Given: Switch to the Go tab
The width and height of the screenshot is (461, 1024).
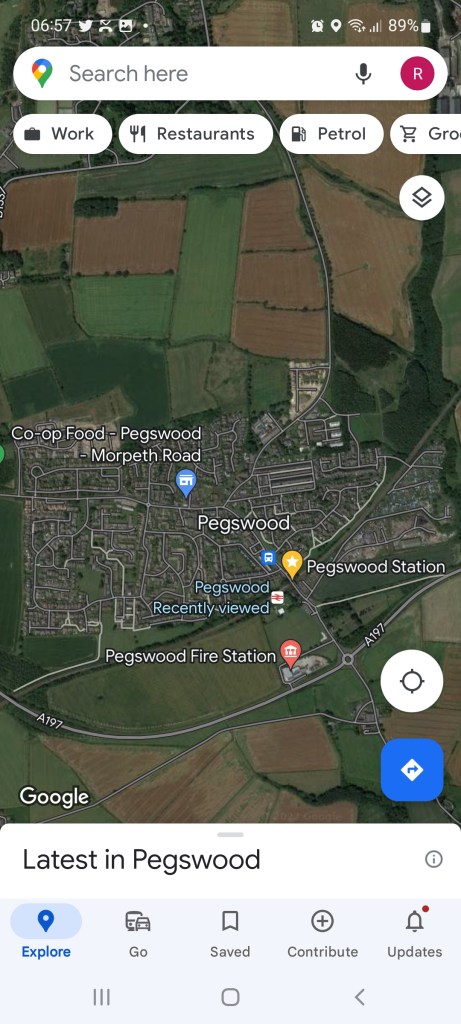Looking at the screenshot, I should [138, 935].
